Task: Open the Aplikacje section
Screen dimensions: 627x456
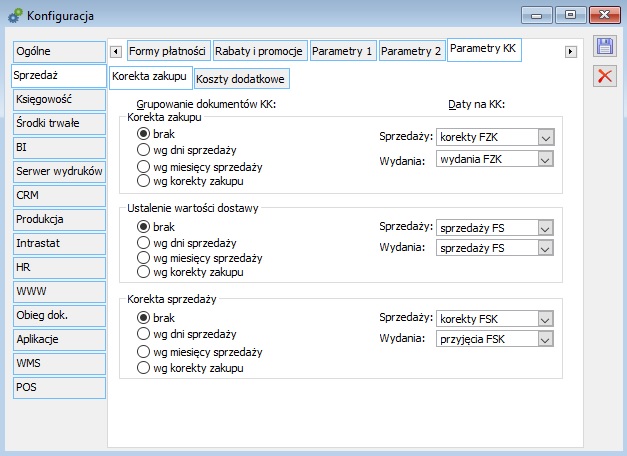Action: 59,340
